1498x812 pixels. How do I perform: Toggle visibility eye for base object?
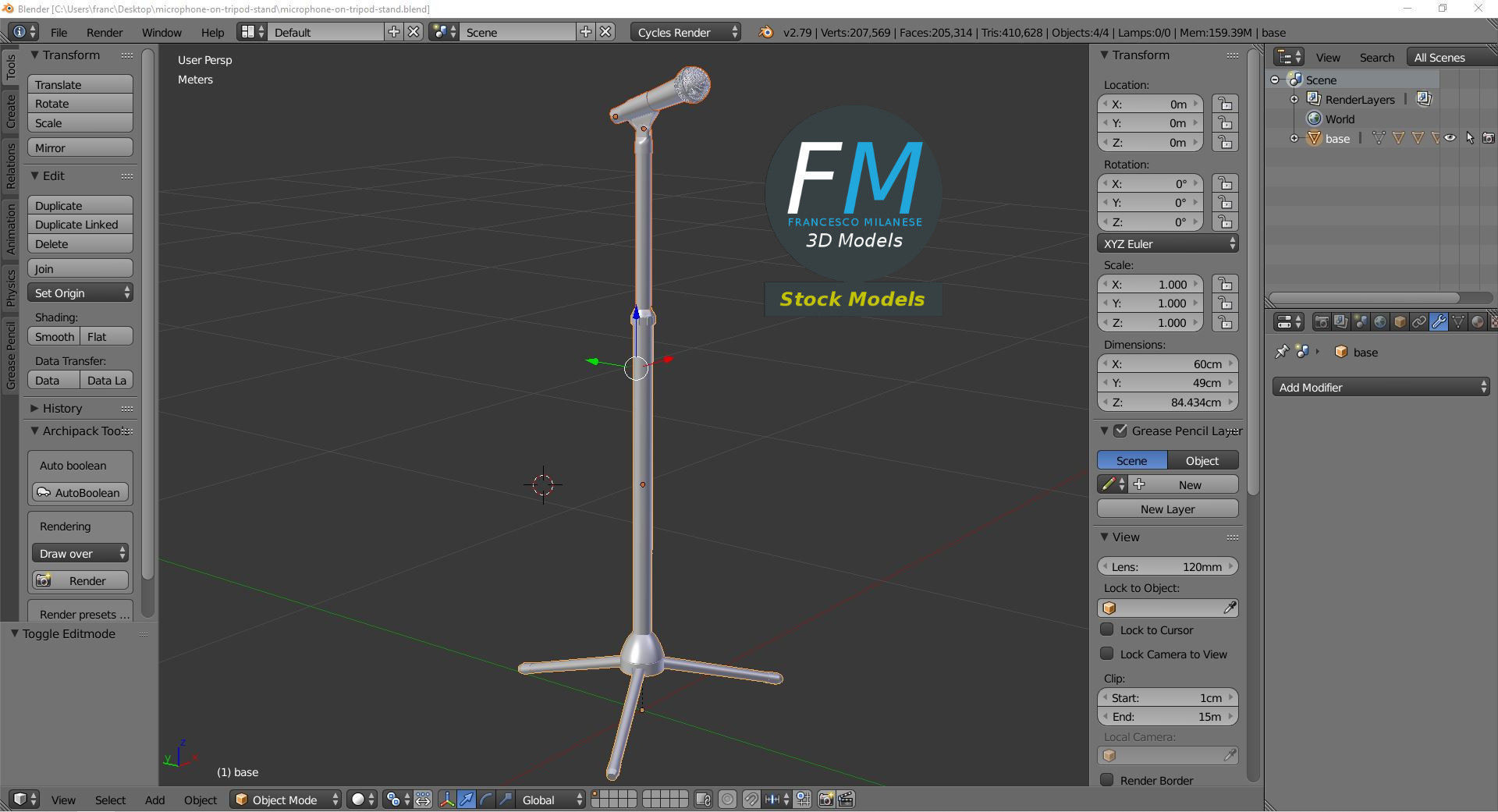[x=1450, y=138]
